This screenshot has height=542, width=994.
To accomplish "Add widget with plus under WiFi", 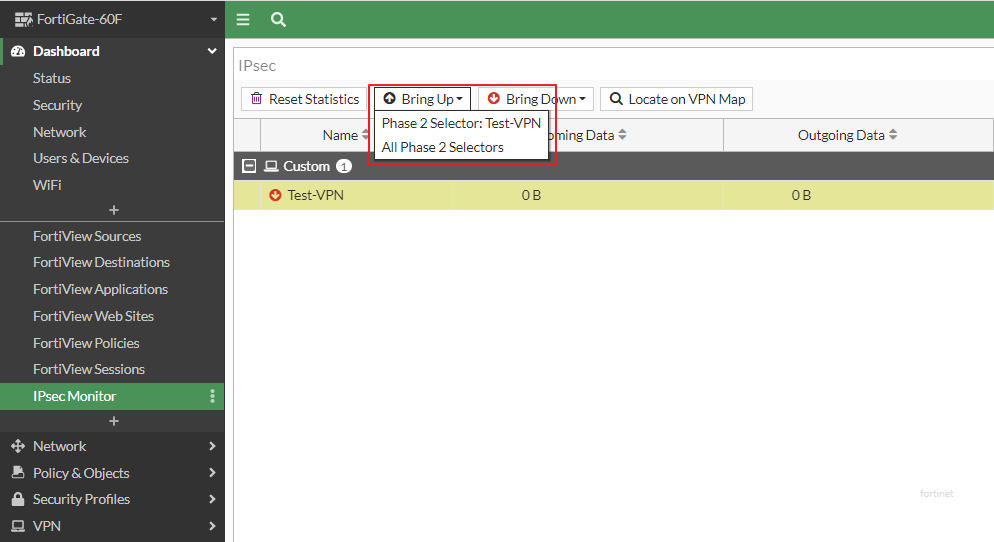I will [114, 210].
